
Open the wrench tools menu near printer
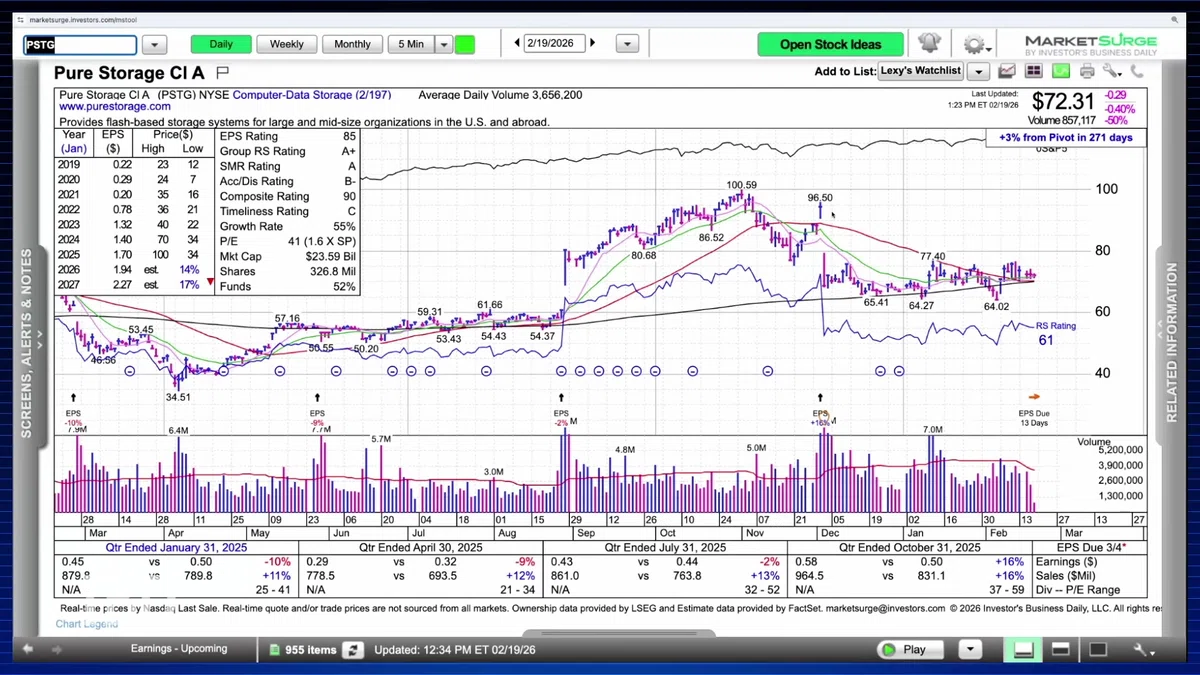[x=1112, y=71]
